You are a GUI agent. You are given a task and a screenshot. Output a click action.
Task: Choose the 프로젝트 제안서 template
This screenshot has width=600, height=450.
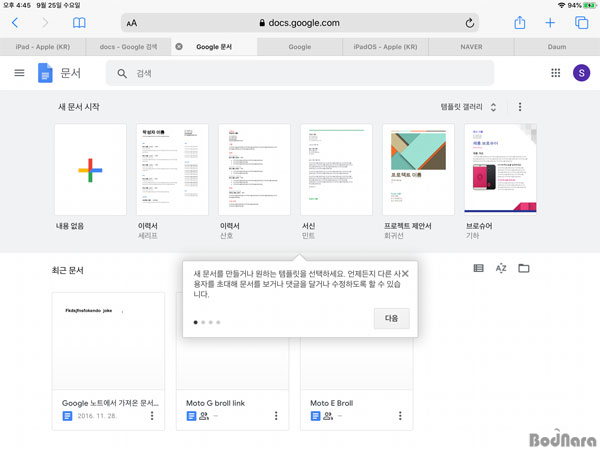(418, 170)
